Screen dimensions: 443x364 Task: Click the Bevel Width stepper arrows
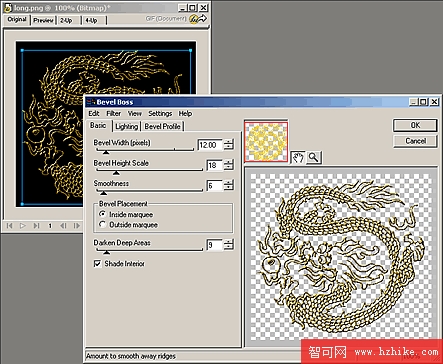tap(229, 145)
